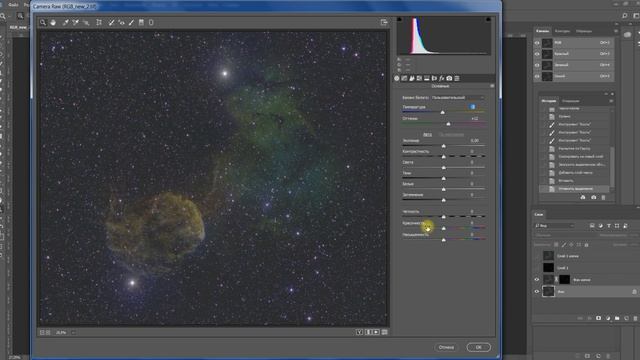Collapse the History panel via double arrows

tap(606, 94)
